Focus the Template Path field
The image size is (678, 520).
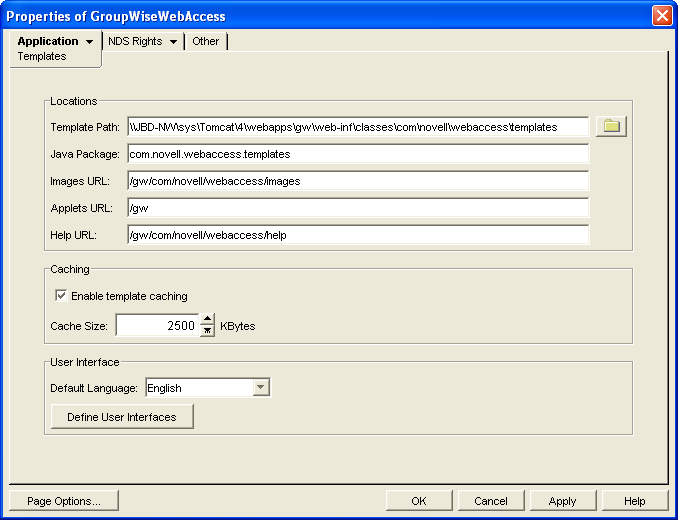358,127
